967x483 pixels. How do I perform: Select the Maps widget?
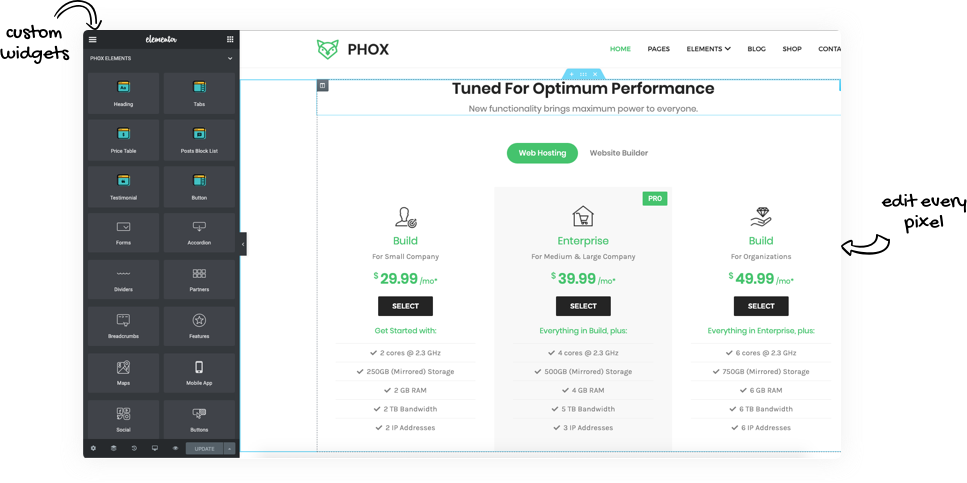pos(123,373)
